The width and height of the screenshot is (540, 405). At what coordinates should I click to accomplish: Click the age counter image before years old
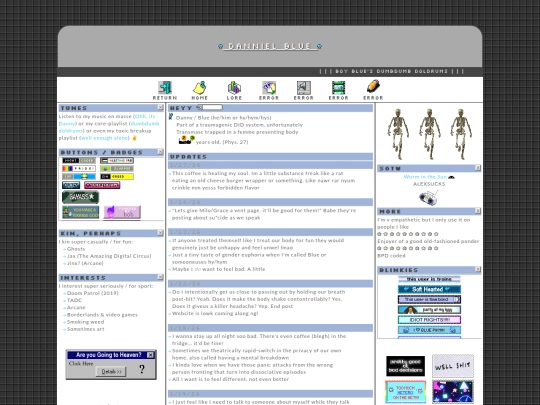[186, 140]
